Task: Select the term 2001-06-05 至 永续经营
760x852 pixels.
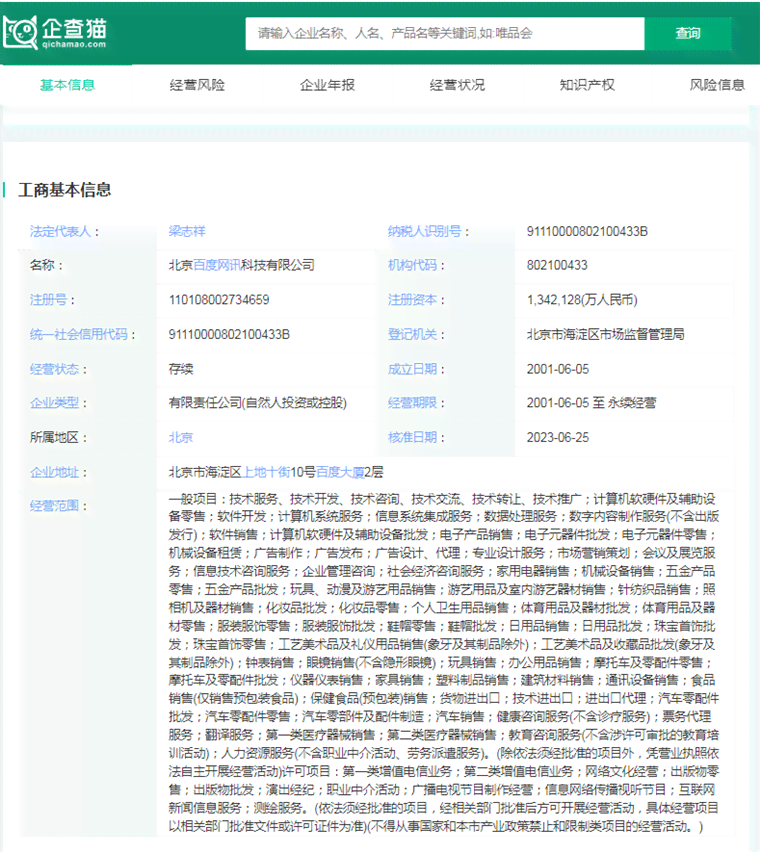Action: click(x=592, y=403)
